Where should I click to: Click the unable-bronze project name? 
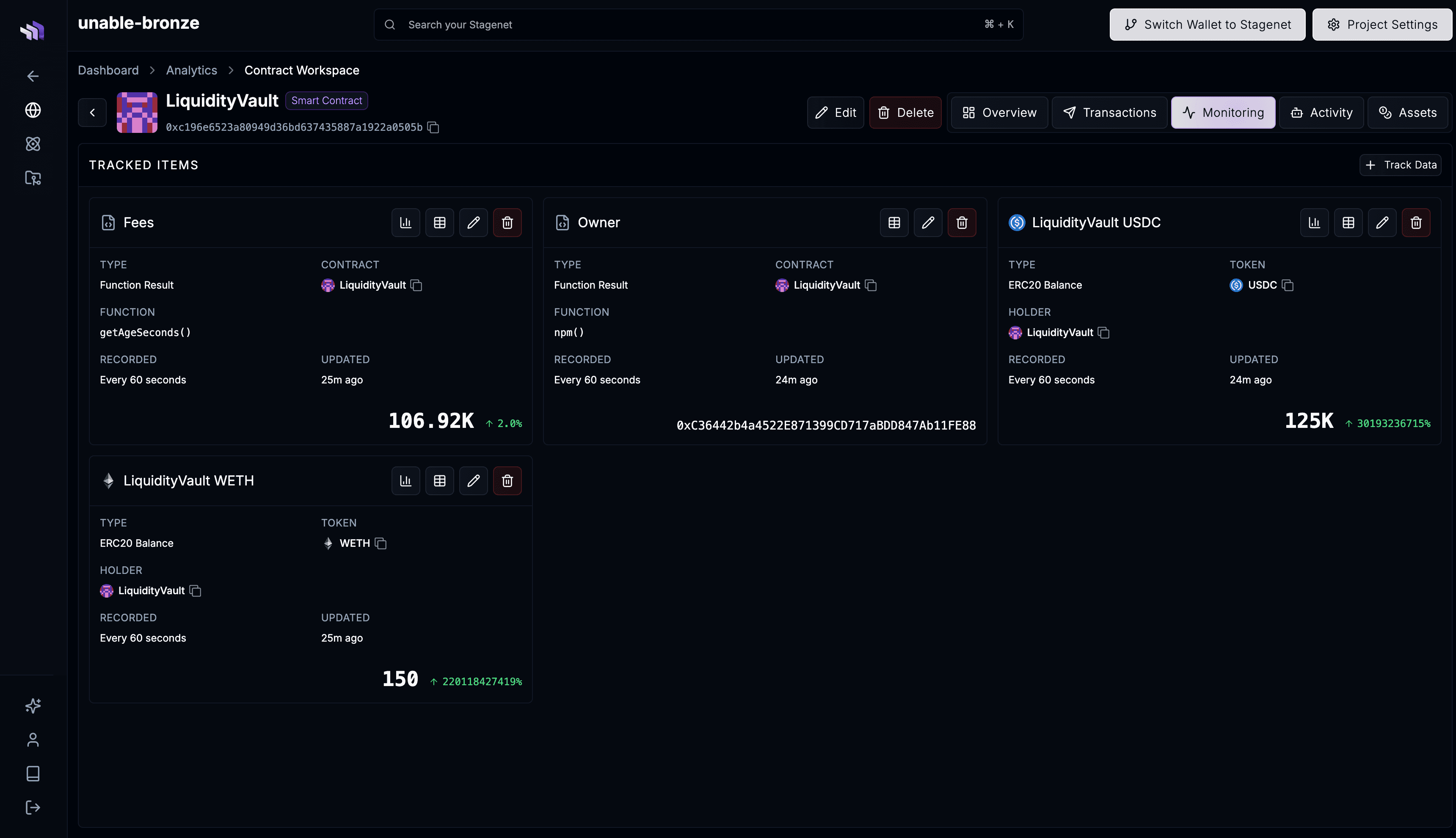pyautogui.click(x=139, y=23)
